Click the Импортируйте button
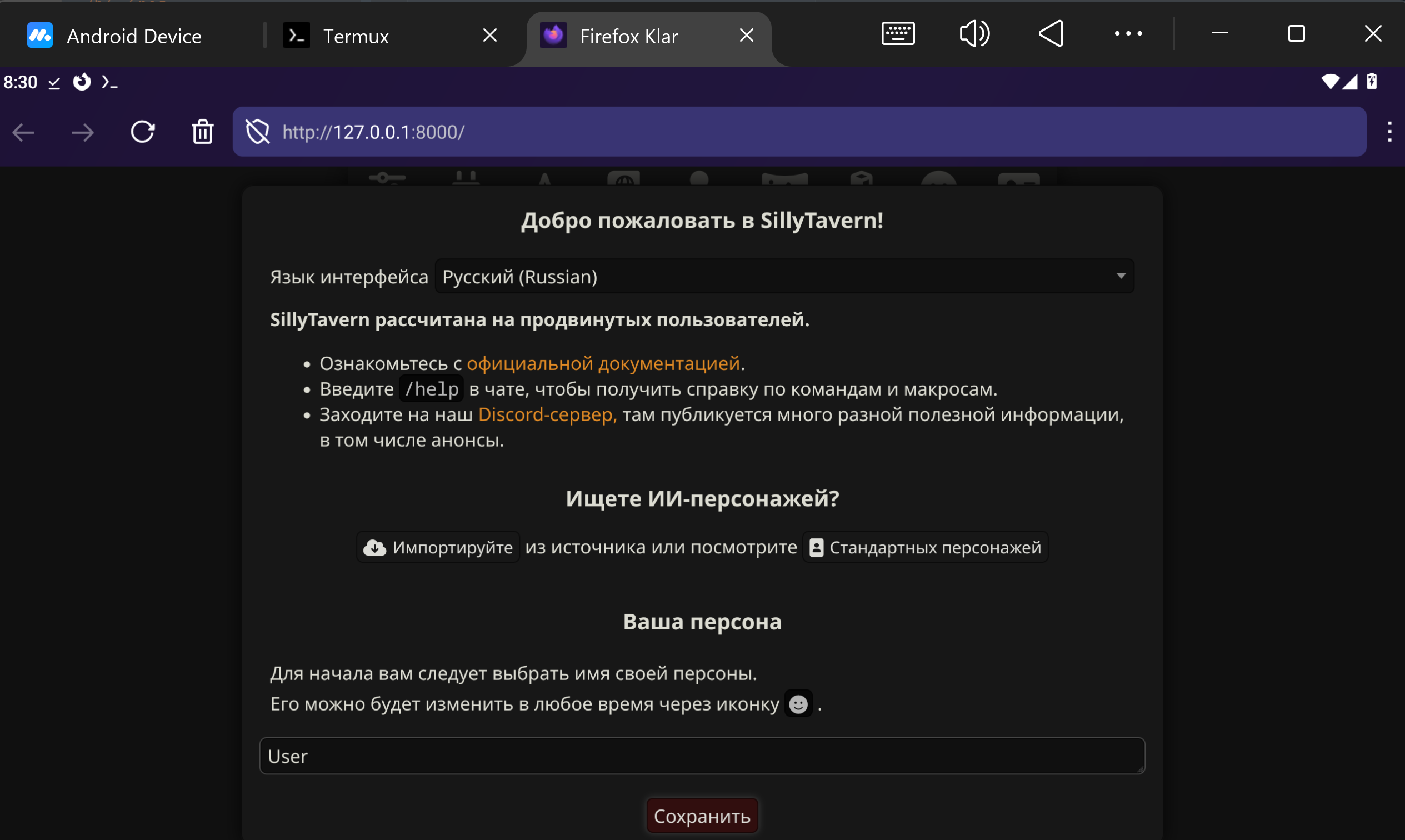The height and width of the screenshot is (840, 1405). coord(438,547)
